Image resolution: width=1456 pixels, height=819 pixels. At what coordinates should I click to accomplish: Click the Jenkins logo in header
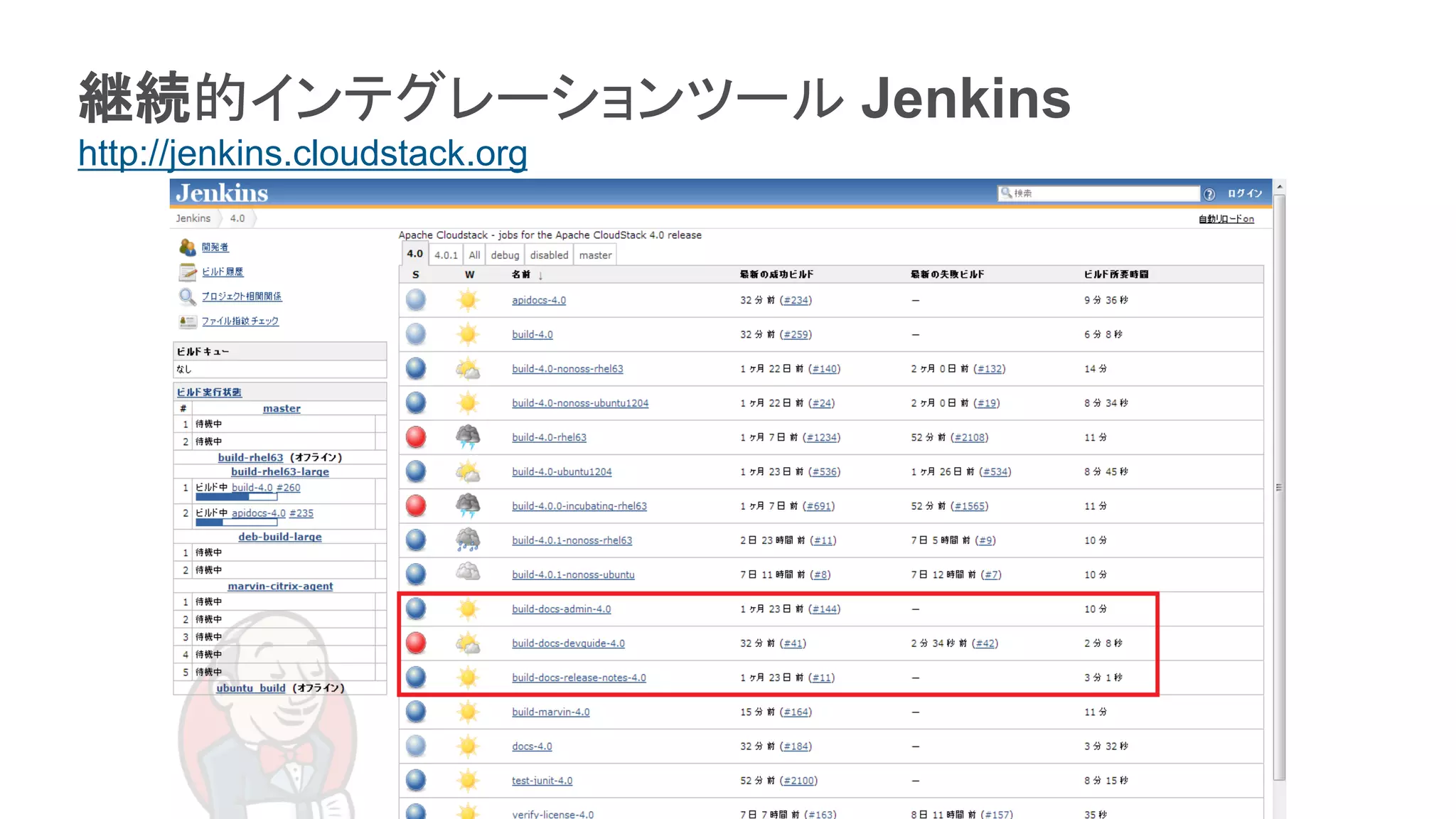tap(222, 193)
